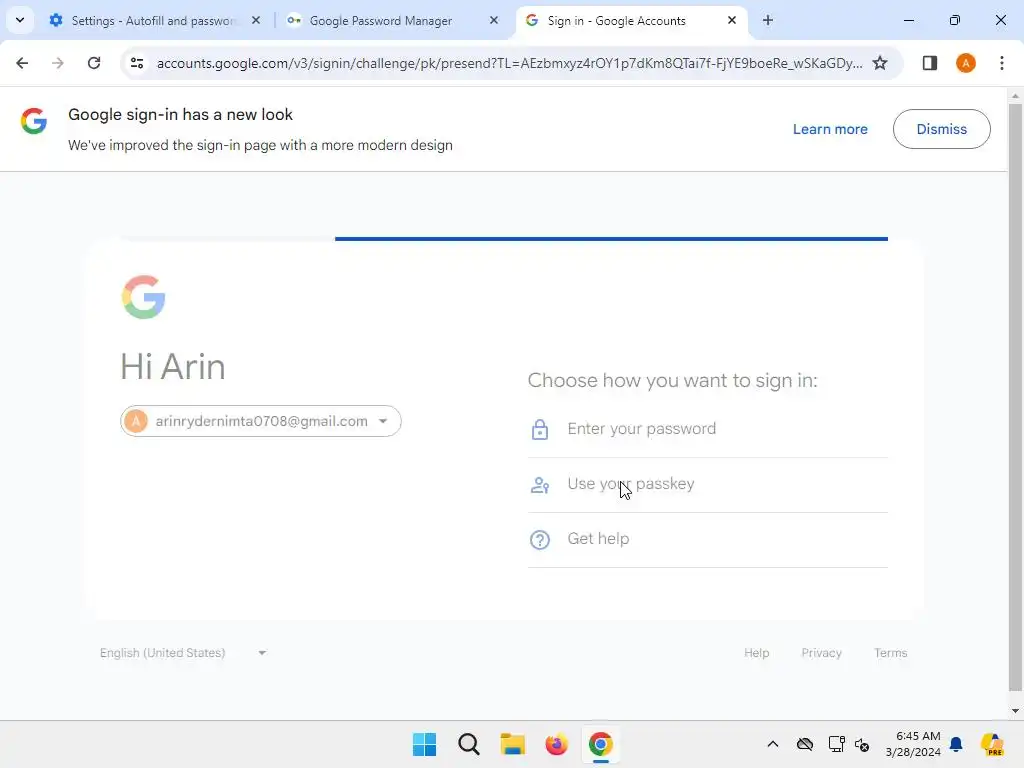Open File Explorer from the taskbar
Viewport: 1024px width, 768px height.
click(513, 744)
